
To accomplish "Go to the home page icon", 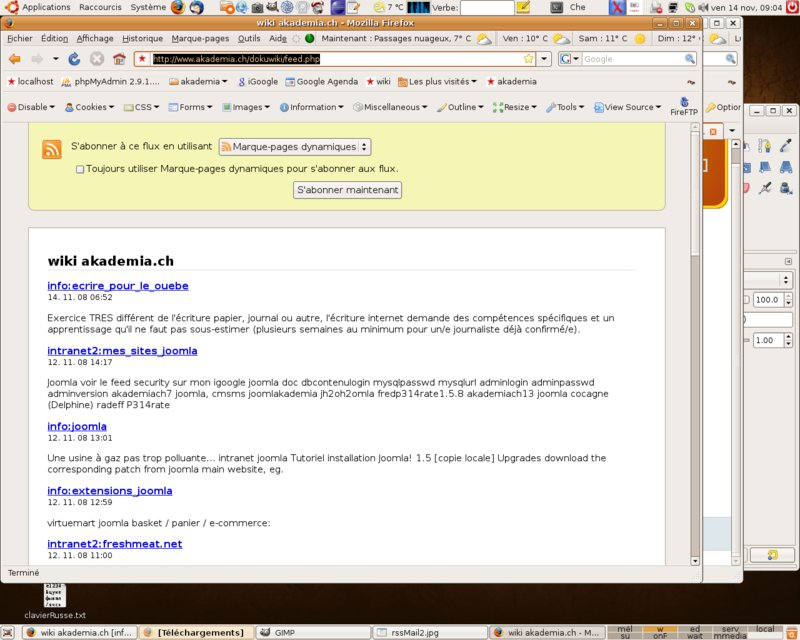I will 119,59.
